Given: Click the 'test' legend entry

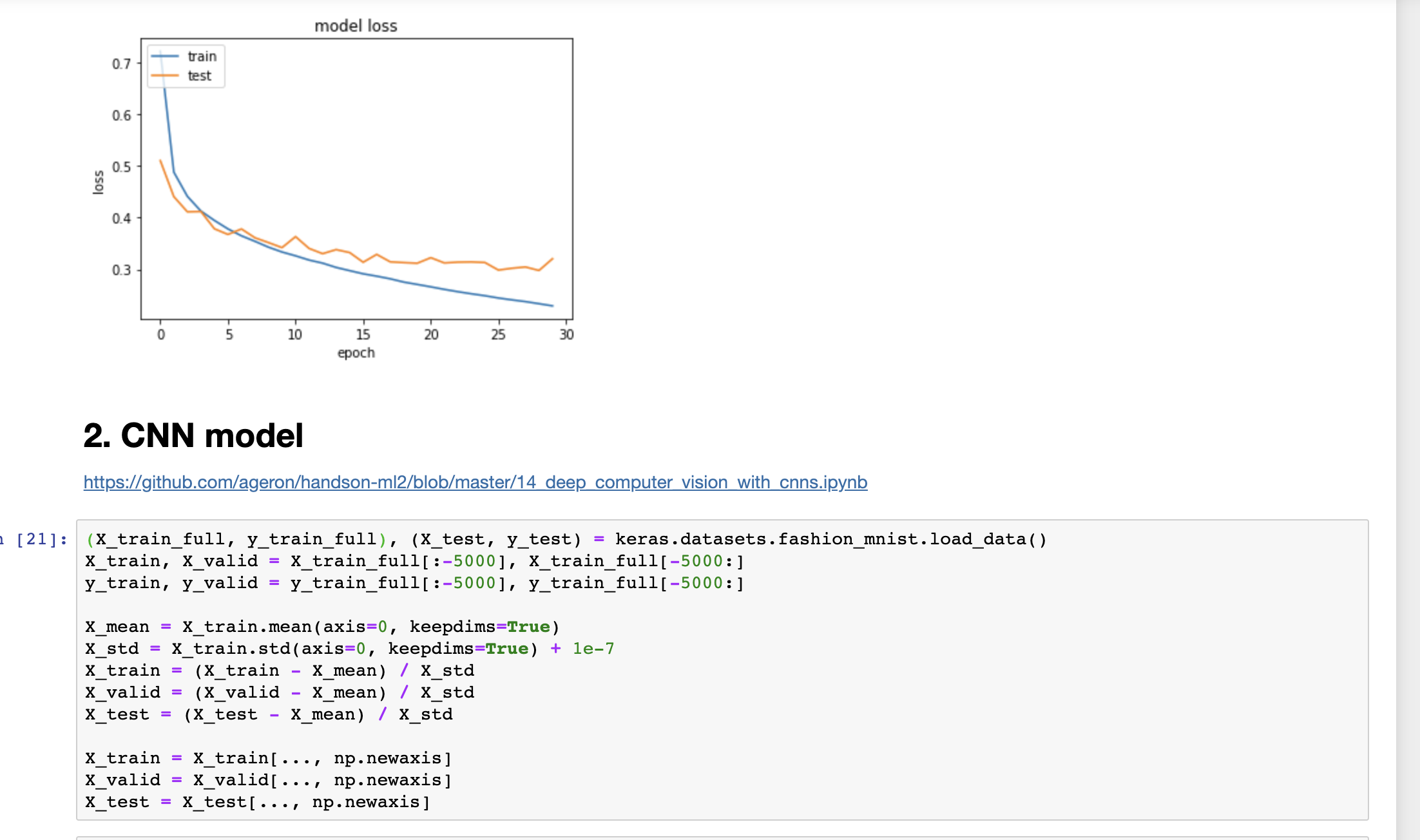Looking at the screenshot, I should tap(200, 75).
